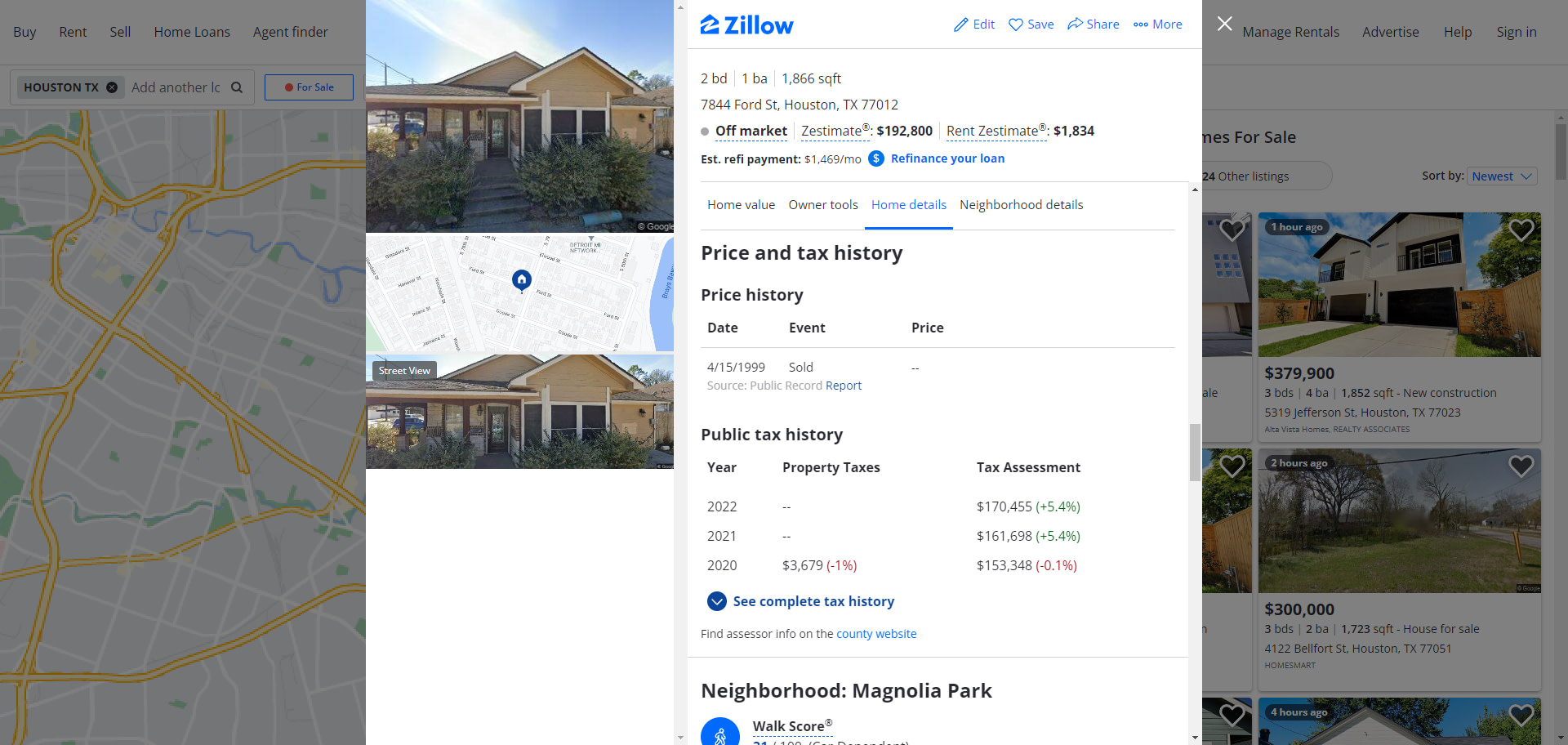The height and width of the screenshot is (745, 1568).
Task: Save this home with heart icon
Action: (x=1016, y=25)
